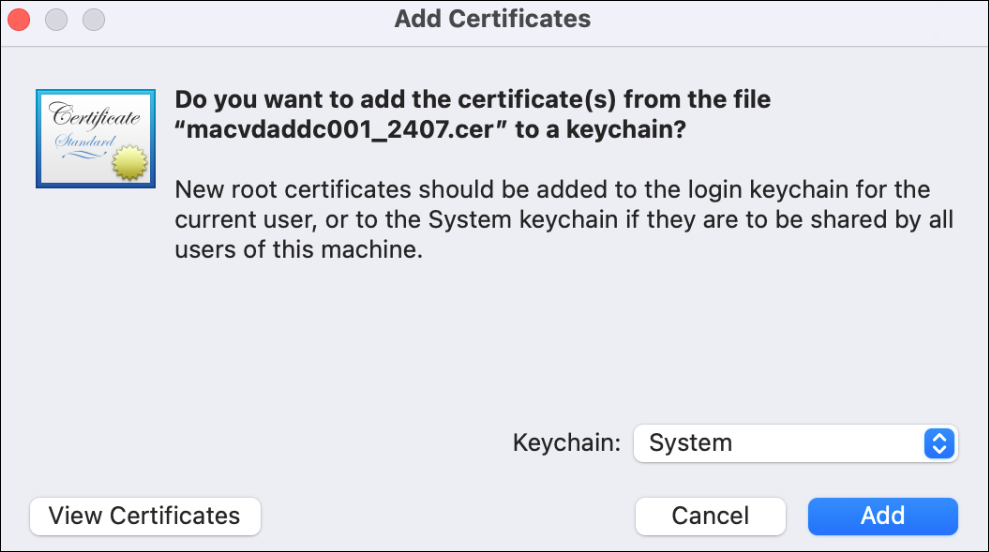
Task: Click the Keychain popup chevron arrows
Action: 938,443
